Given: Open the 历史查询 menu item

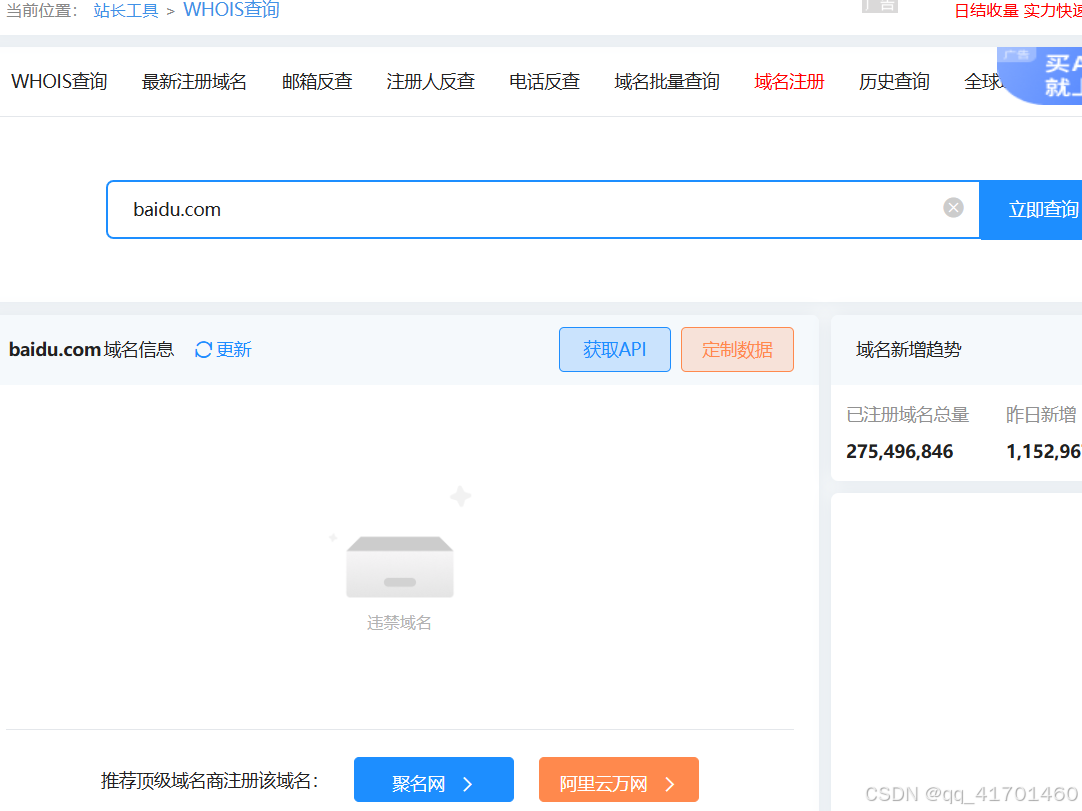Looking at the screenshot, I should click(x=894, y=81).
